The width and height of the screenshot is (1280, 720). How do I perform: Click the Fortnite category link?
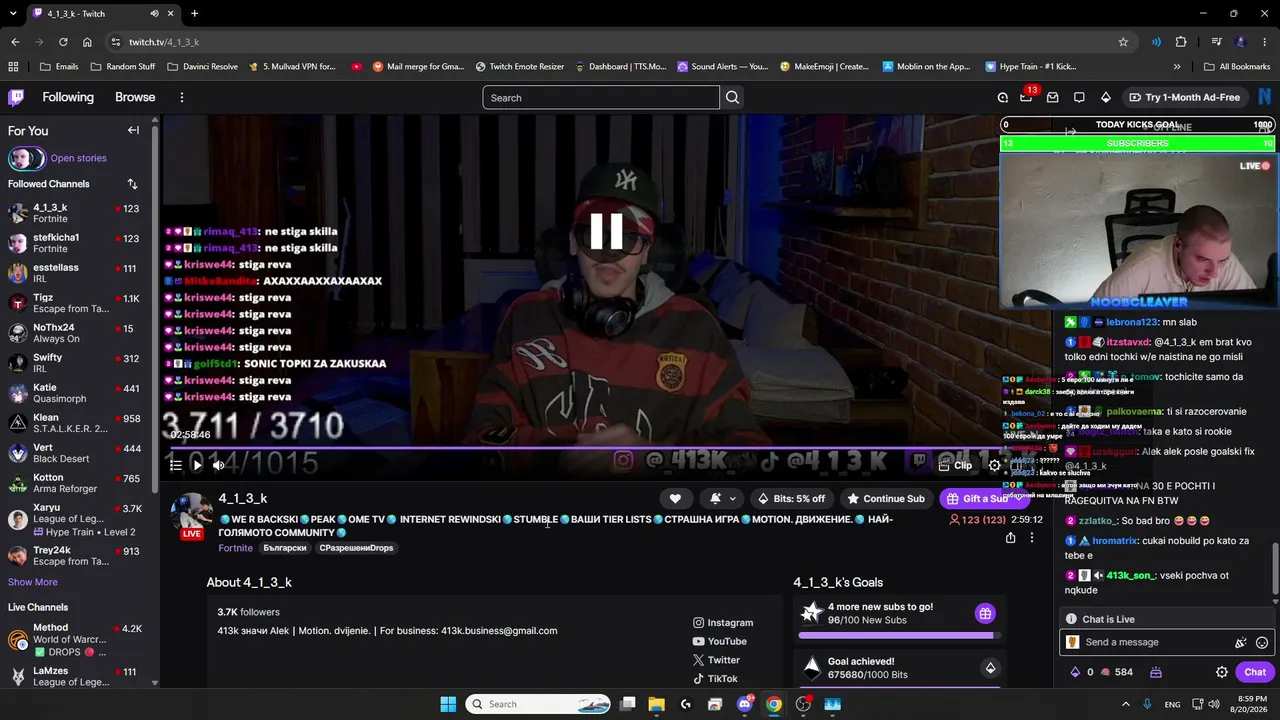click(236, 548)
